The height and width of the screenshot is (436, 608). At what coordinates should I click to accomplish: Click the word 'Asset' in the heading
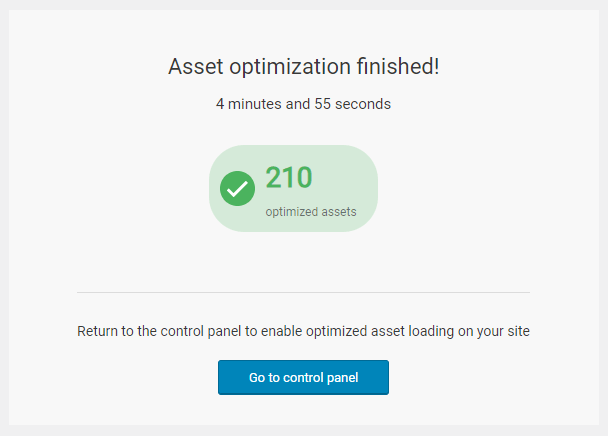(194, 67)
